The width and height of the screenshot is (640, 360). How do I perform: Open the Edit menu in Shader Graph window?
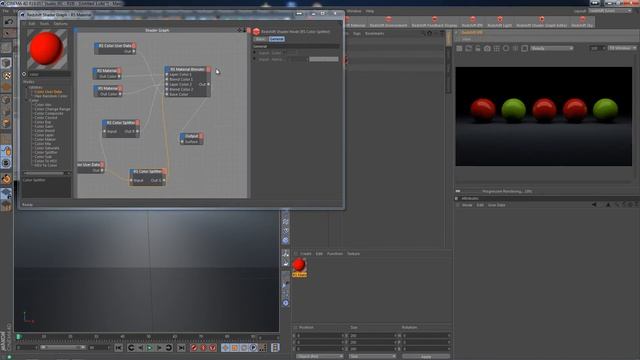(31, 24)
